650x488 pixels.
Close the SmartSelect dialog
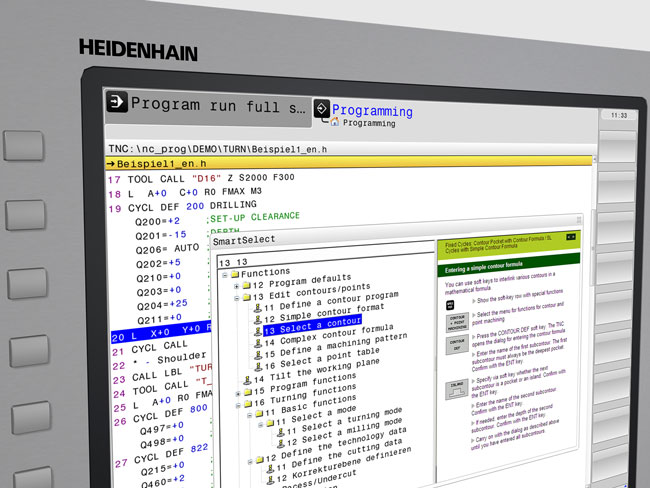(579, 219)
